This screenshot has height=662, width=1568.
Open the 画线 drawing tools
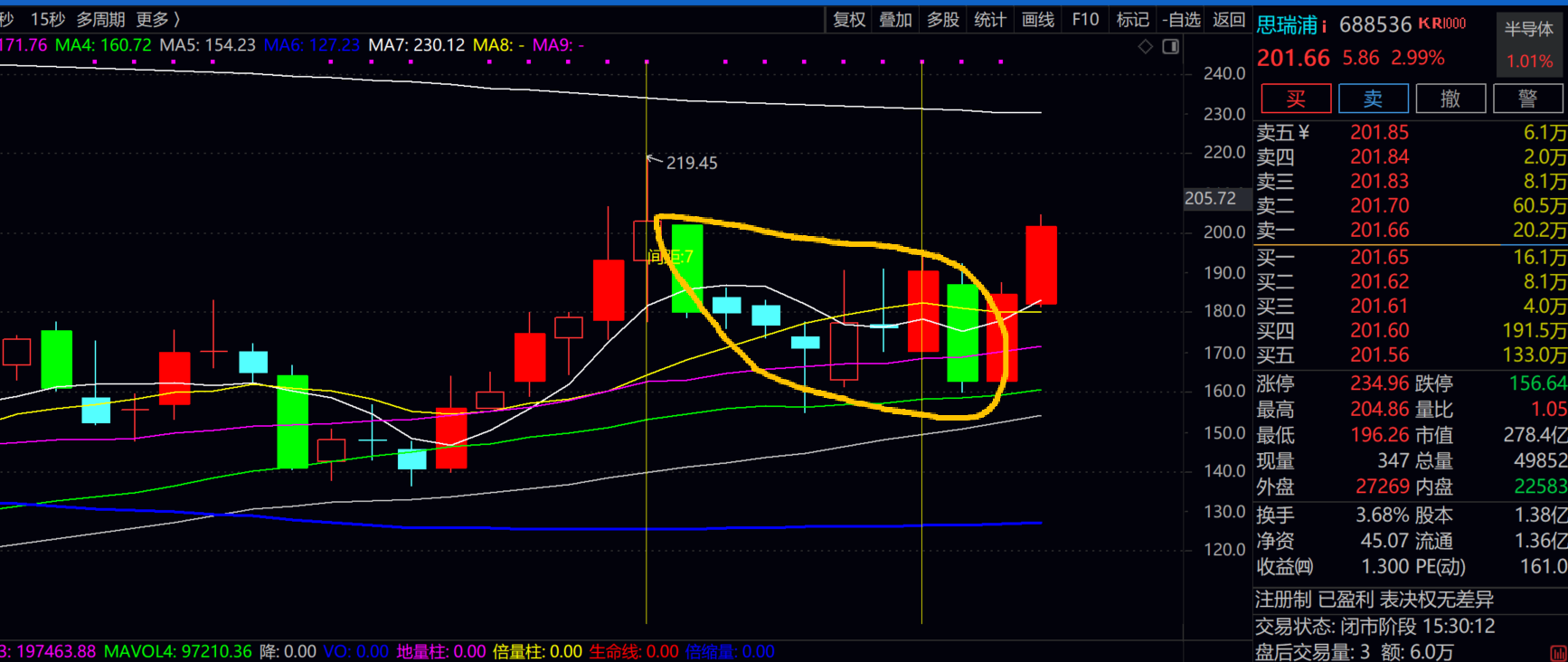click(1037, 19)
